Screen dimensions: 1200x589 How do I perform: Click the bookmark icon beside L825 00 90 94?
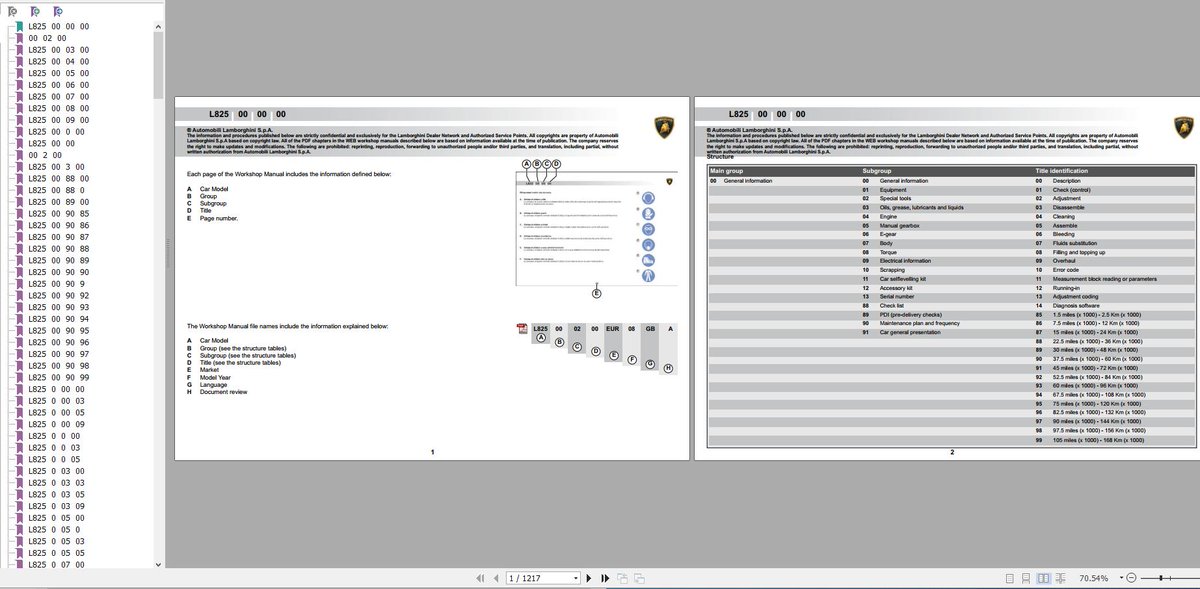tap(19, 319)
